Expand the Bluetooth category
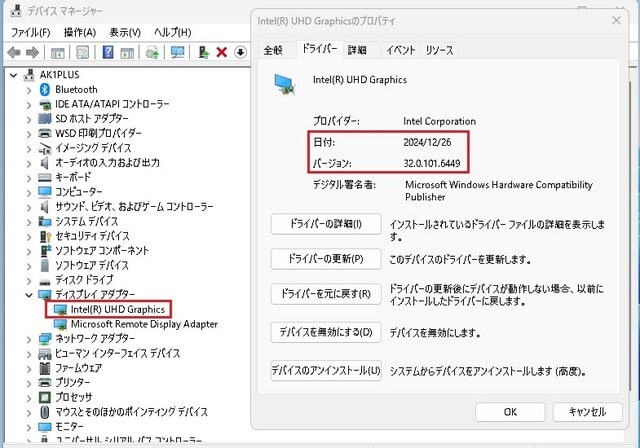Viewport: 640px width, 448px height. 29,90
